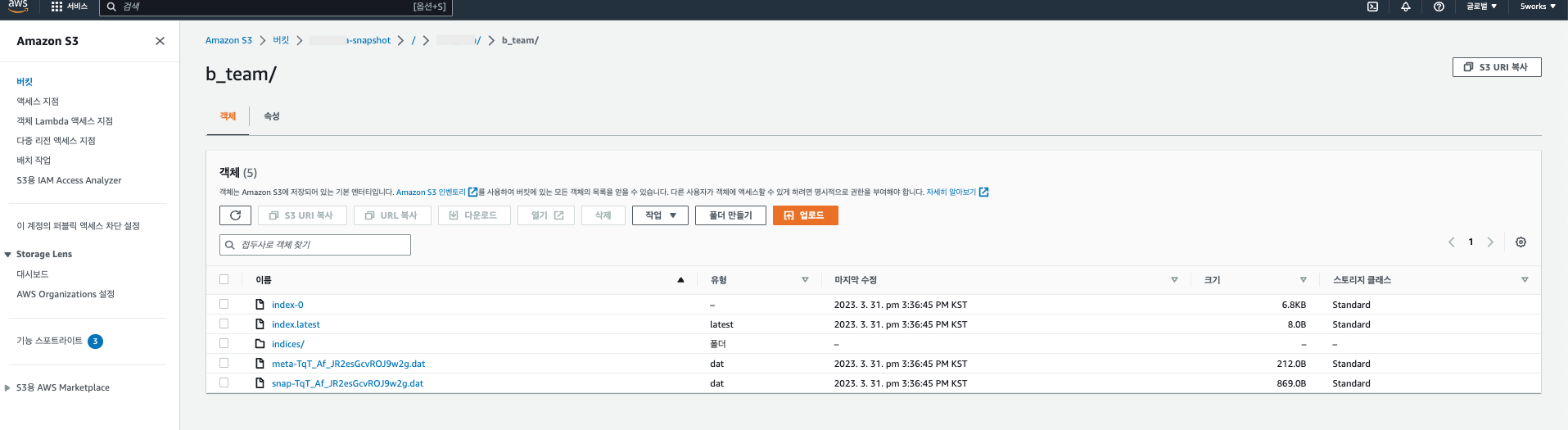The width and height of the screenshot is (1568, 430).
Task: Check the meta-TqT_Af_JR2esGcvROJ9w2g.dat checkbox
Action: (224, 363)
